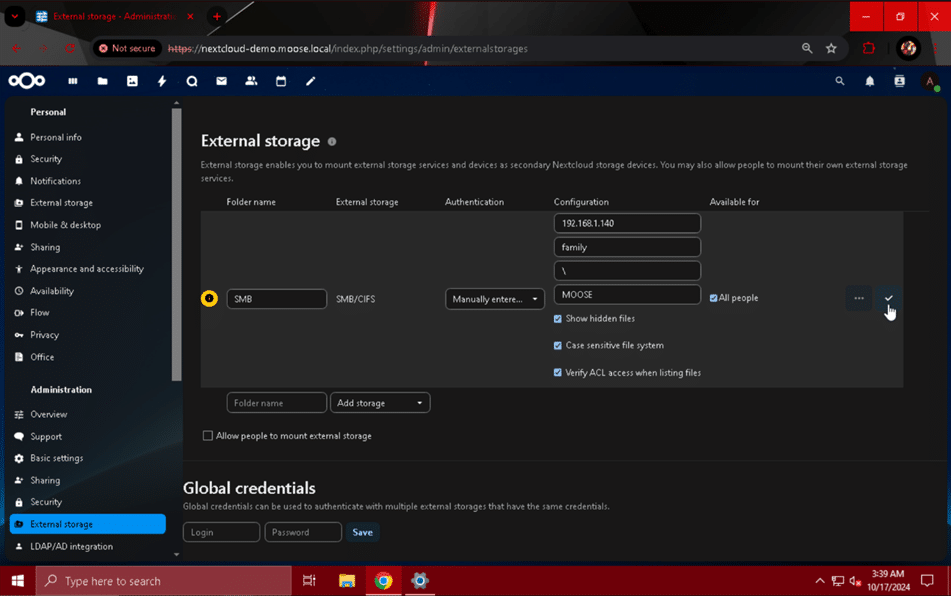Image resolution: width=951 pixels, height=596 pixels.
Task: Click the share field showing family
Action: click(x=627, y=247)
